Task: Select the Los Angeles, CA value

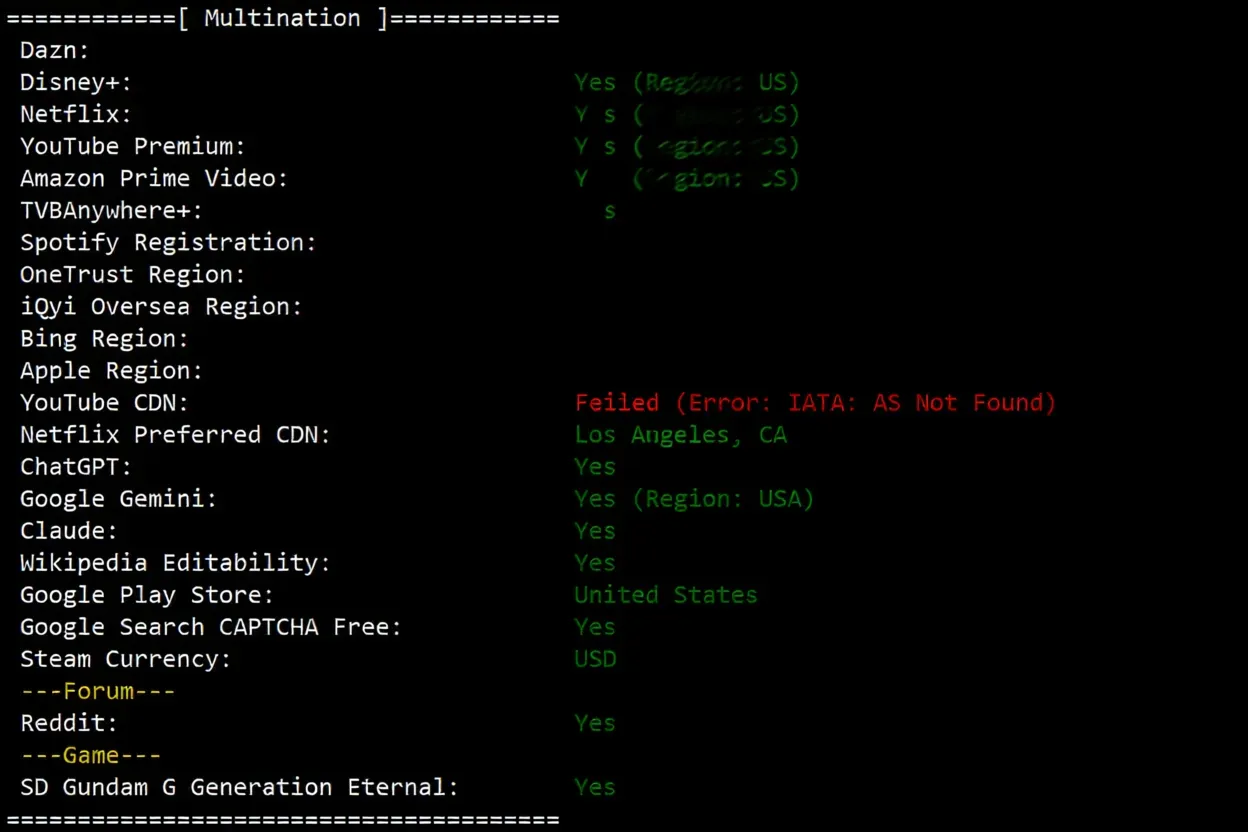Action: pos(680,434)
